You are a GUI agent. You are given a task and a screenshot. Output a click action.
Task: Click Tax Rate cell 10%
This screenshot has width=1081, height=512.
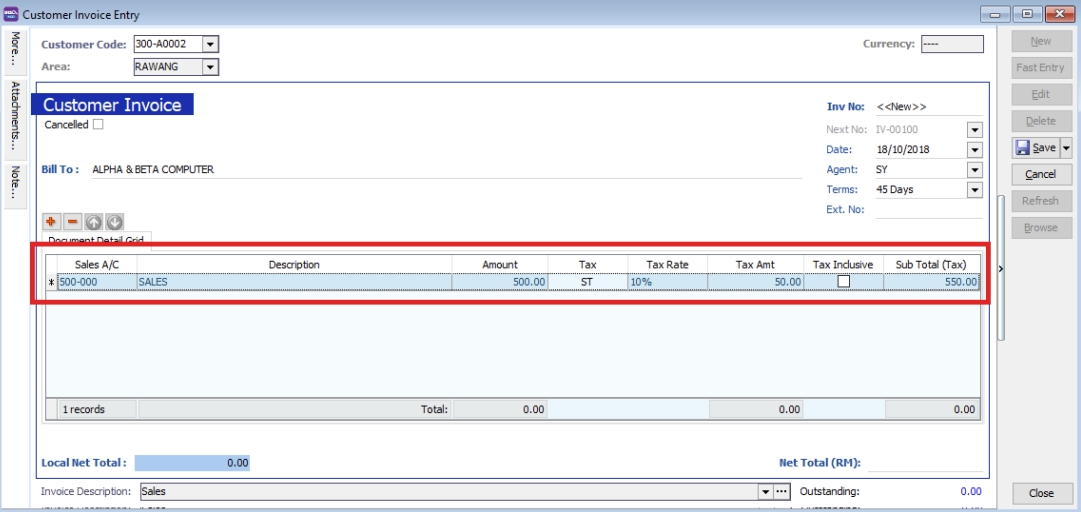(667, 282)
